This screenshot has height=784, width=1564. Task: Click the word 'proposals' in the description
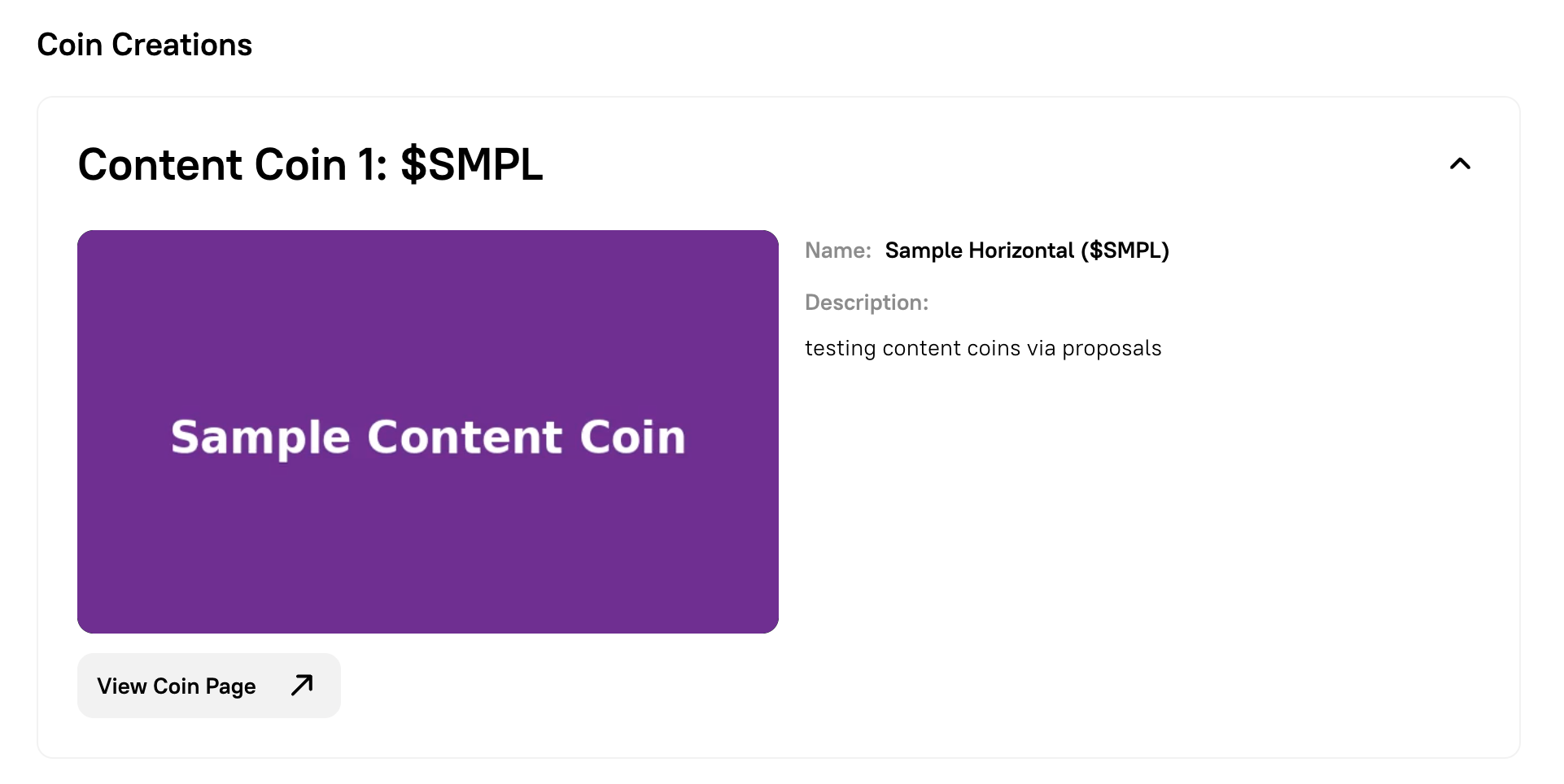1112,349
